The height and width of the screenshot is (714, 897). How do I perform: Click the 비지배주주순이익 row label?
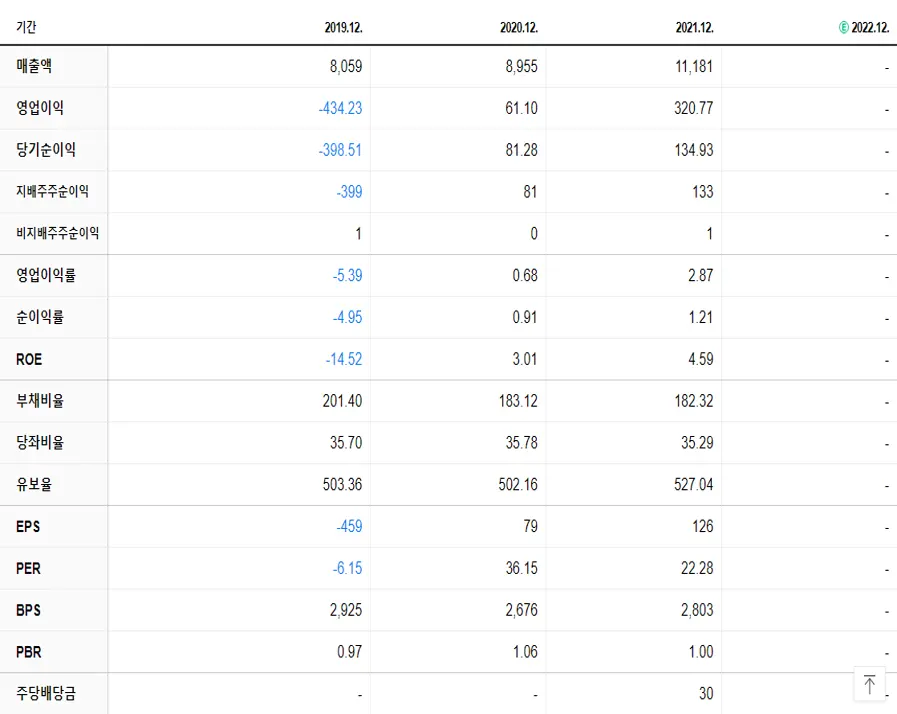(x=57, y=233)
